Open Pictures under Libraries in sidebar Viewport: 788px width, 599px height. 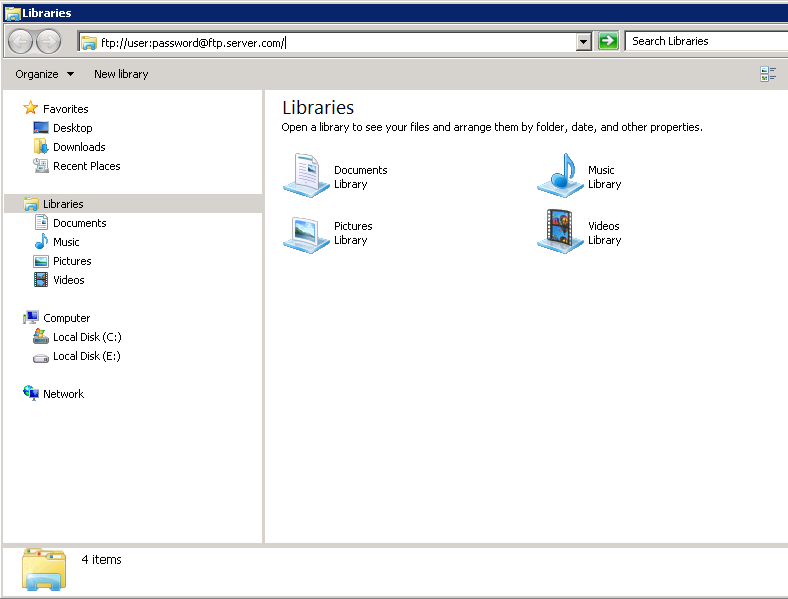(x=72, y=261)
